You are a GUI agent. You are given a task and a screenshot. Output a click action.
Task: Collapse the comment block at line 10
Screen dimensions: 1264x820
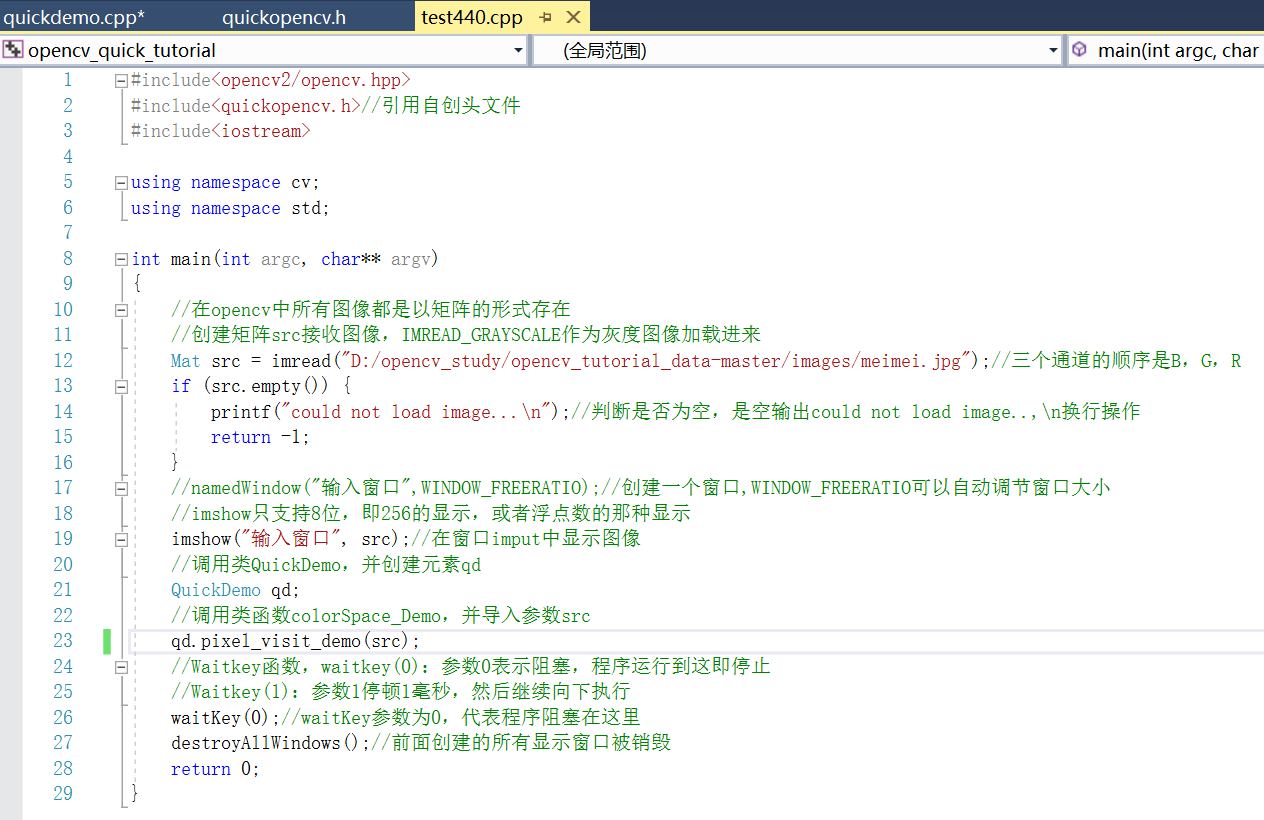(x=121, y=310)
